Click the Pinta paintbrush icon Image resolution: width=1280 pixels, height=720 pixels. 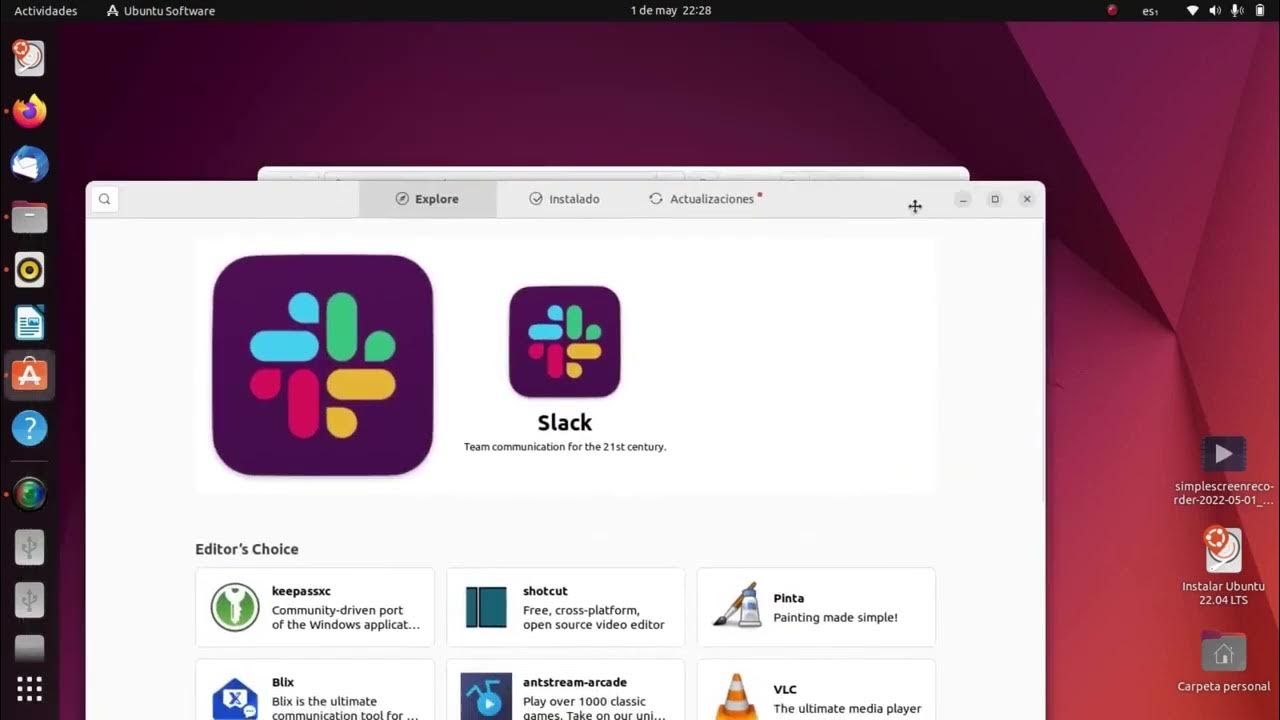[737, 606]
